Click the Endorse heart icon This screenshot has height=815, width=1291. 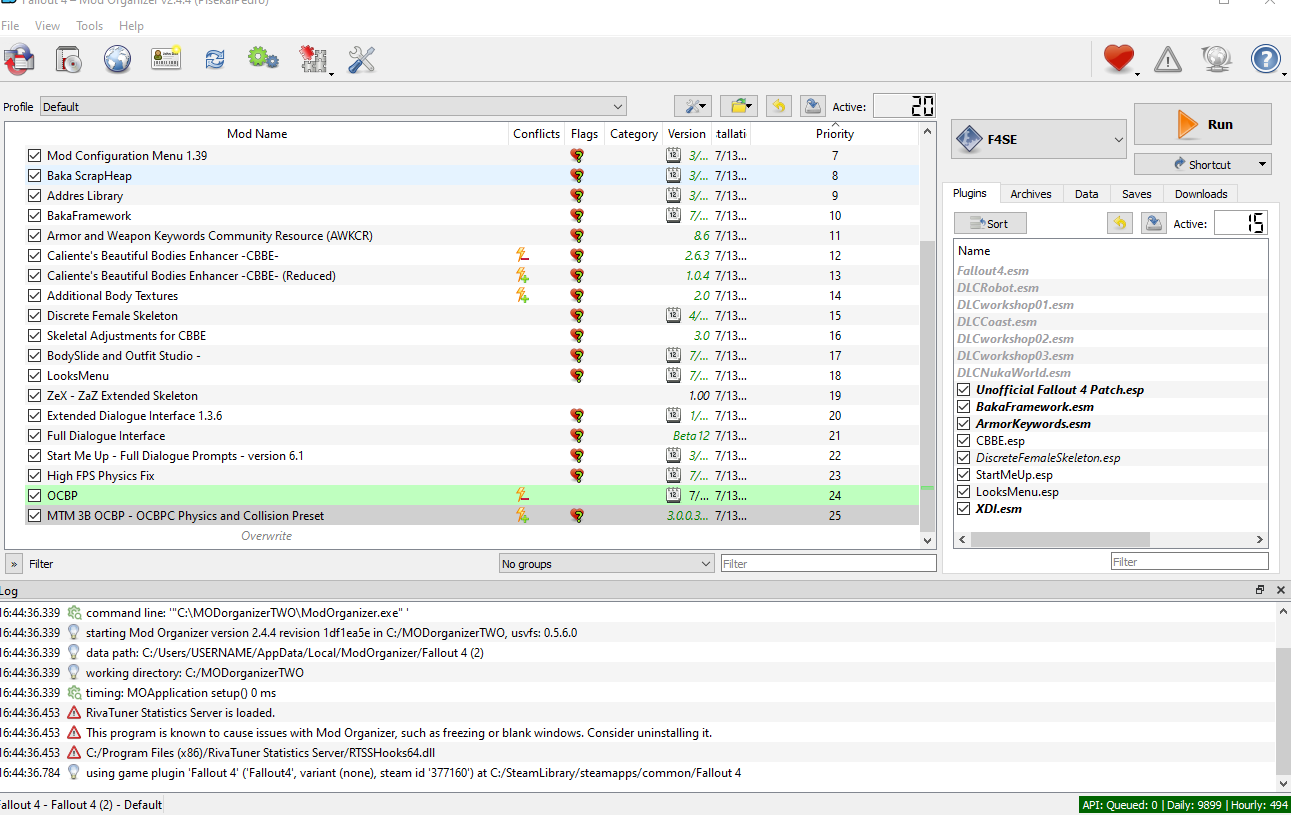[1118, 60]
